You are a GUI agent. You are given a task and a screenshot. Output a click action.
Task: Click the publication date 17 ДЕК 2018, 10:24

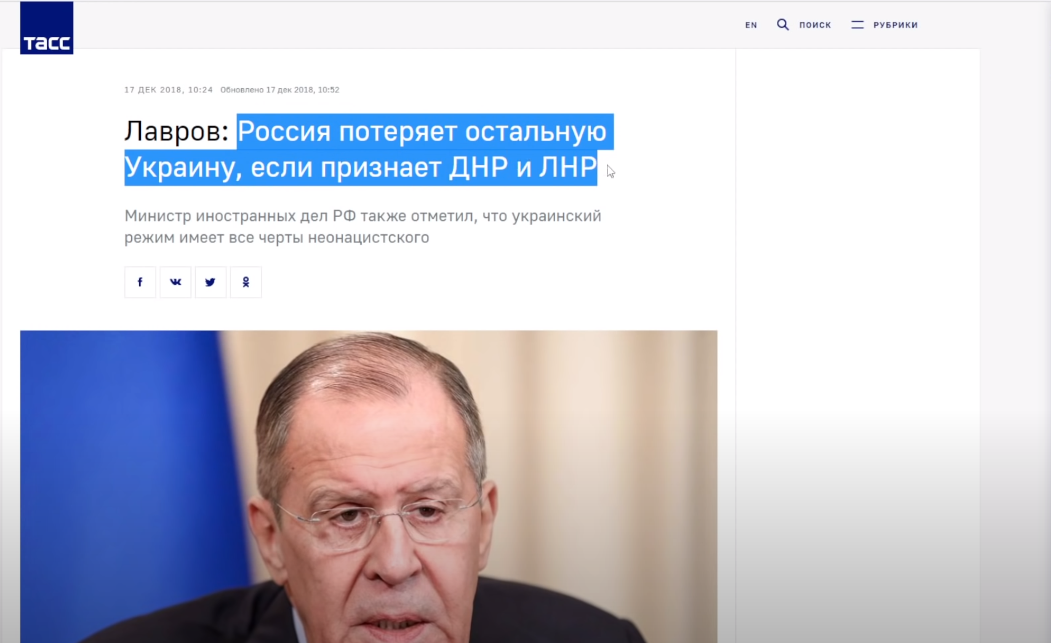click(x=168, y=90)
